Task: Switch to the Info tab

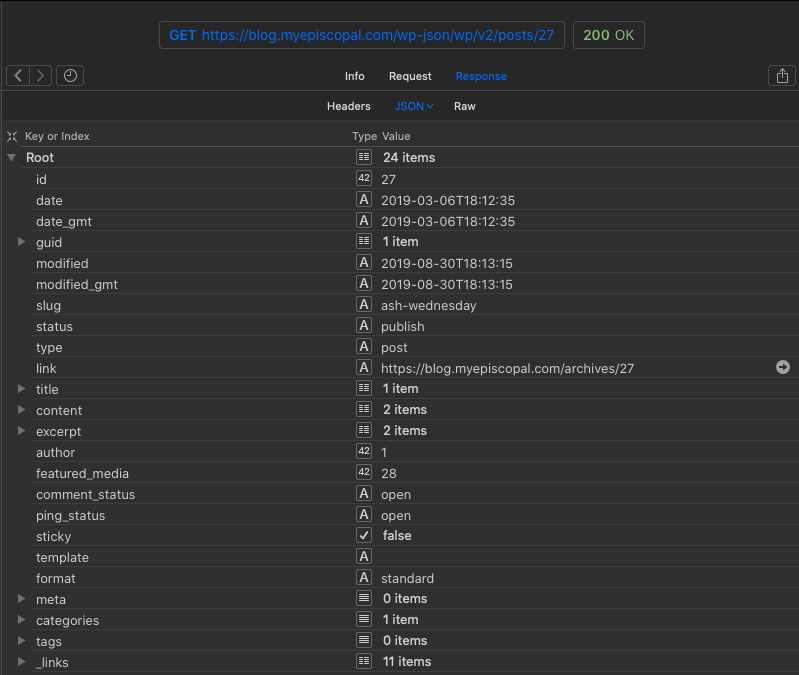Action: pyautogui.click(x=355, y=76)
